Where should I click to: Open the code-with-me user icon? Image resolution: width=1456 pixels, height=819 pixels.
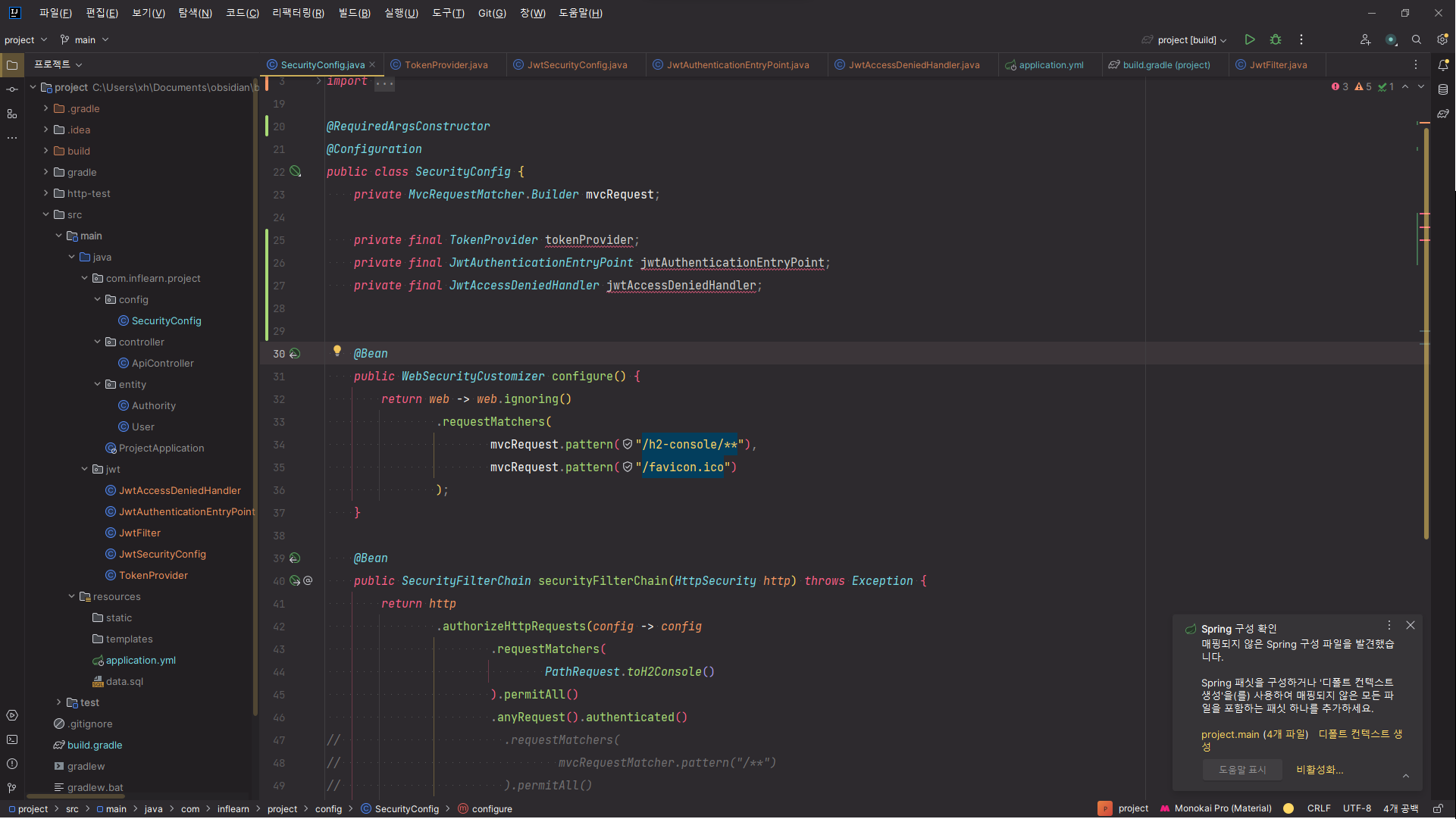1365,39
